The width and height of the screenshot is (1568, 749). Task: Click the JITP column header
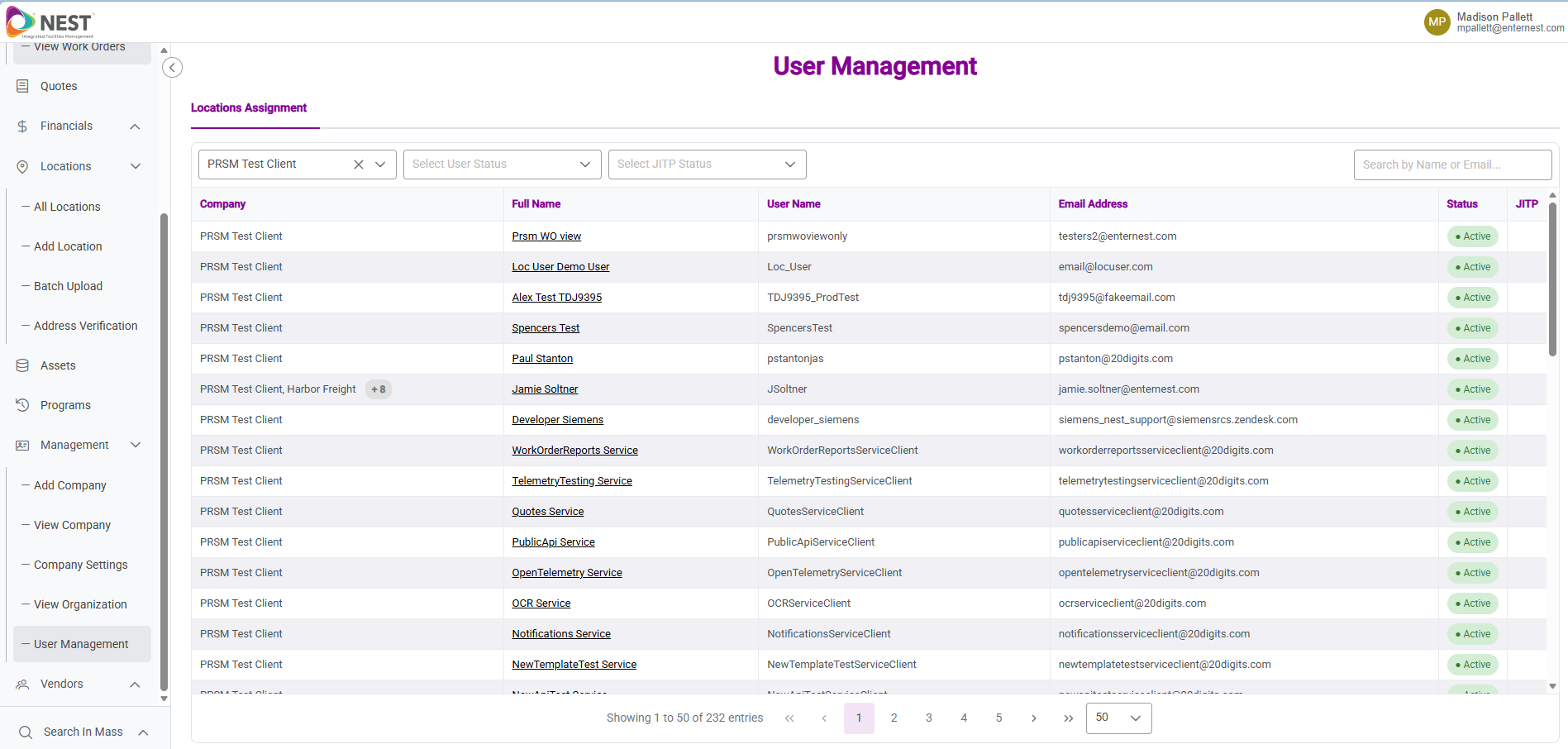point(1527,204)
